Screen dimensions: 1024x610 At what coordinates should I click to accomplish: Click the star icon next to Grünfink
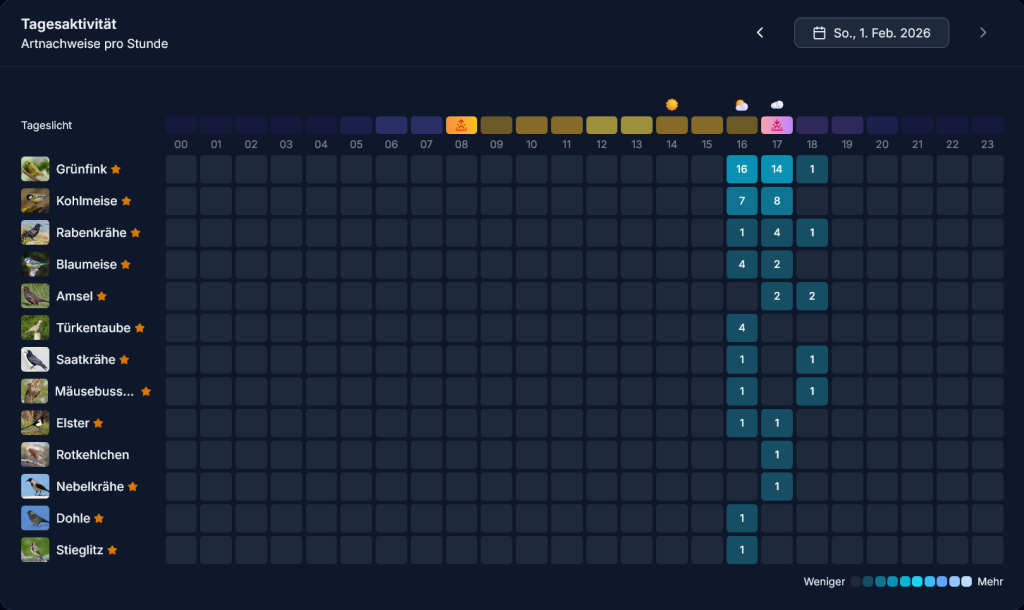click(116, 169)
